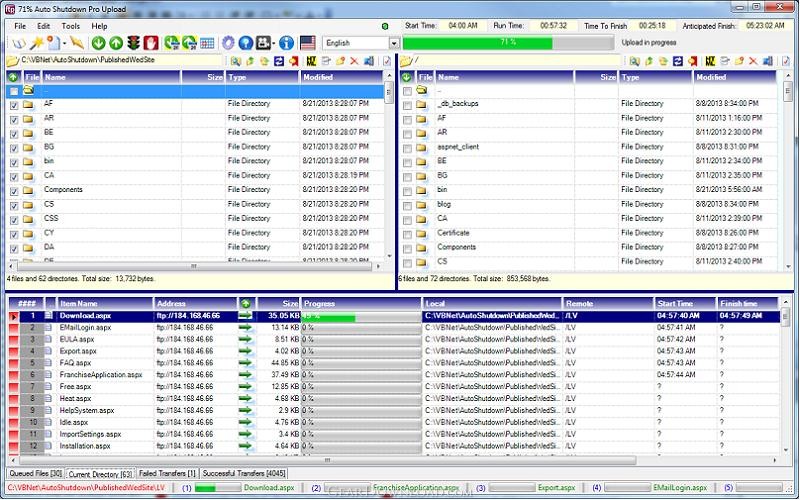Click the local pane search folder icon
The image size is (800, 500).
point(236,61)
